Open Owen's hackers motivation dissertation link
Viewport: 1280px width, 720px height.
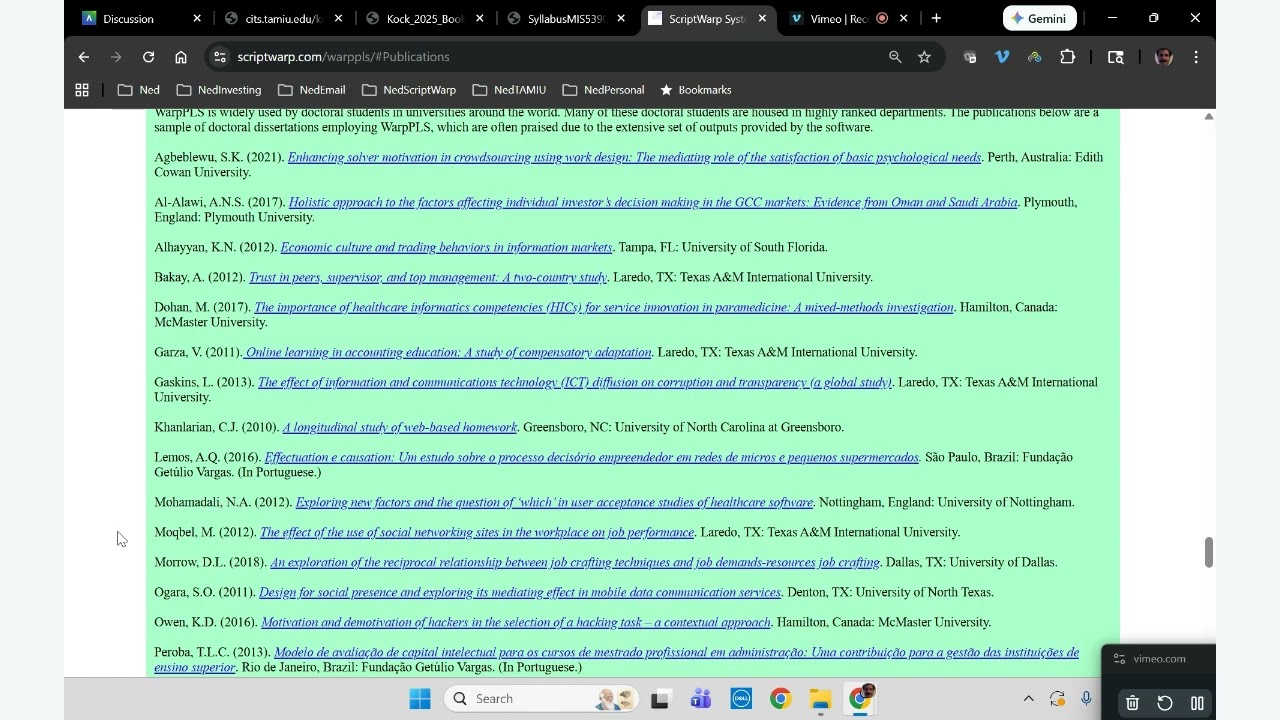pyautogui.click(x=516, y=623)
